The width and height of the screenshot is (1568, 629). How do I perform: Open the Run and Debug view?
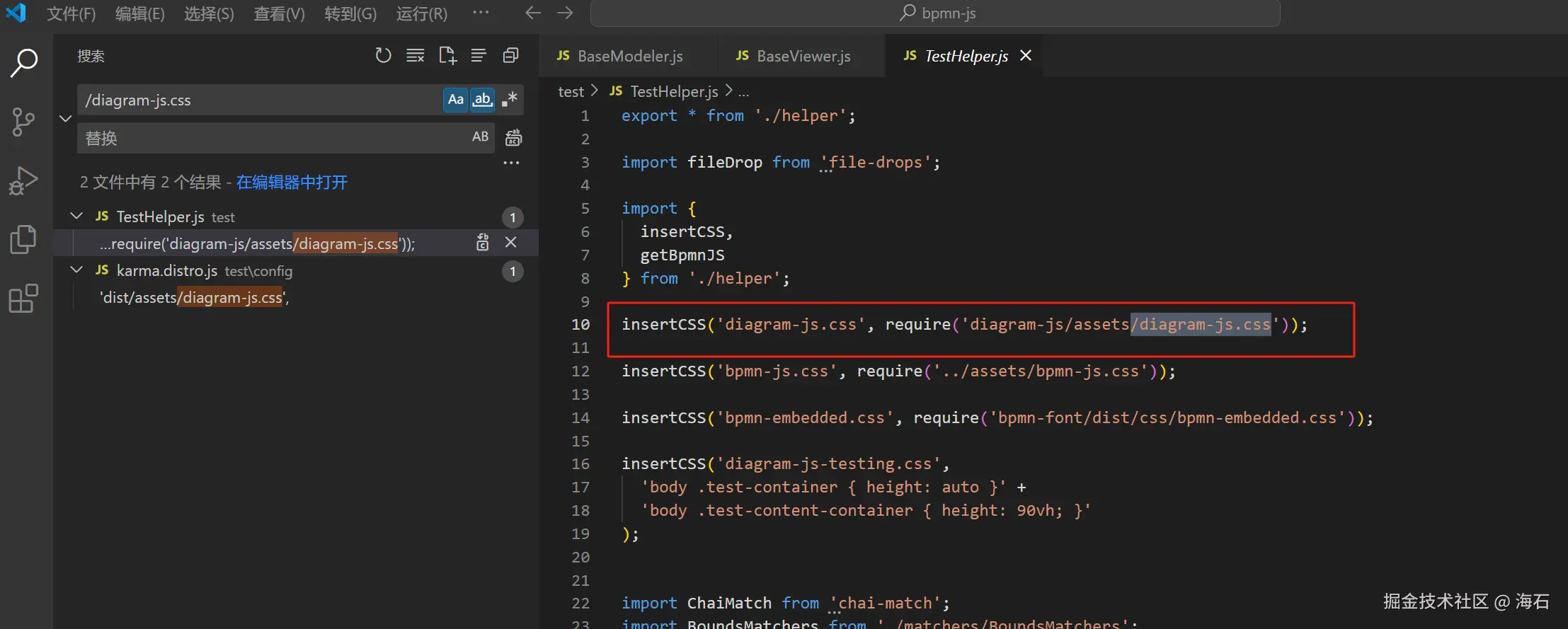(24, 180)
